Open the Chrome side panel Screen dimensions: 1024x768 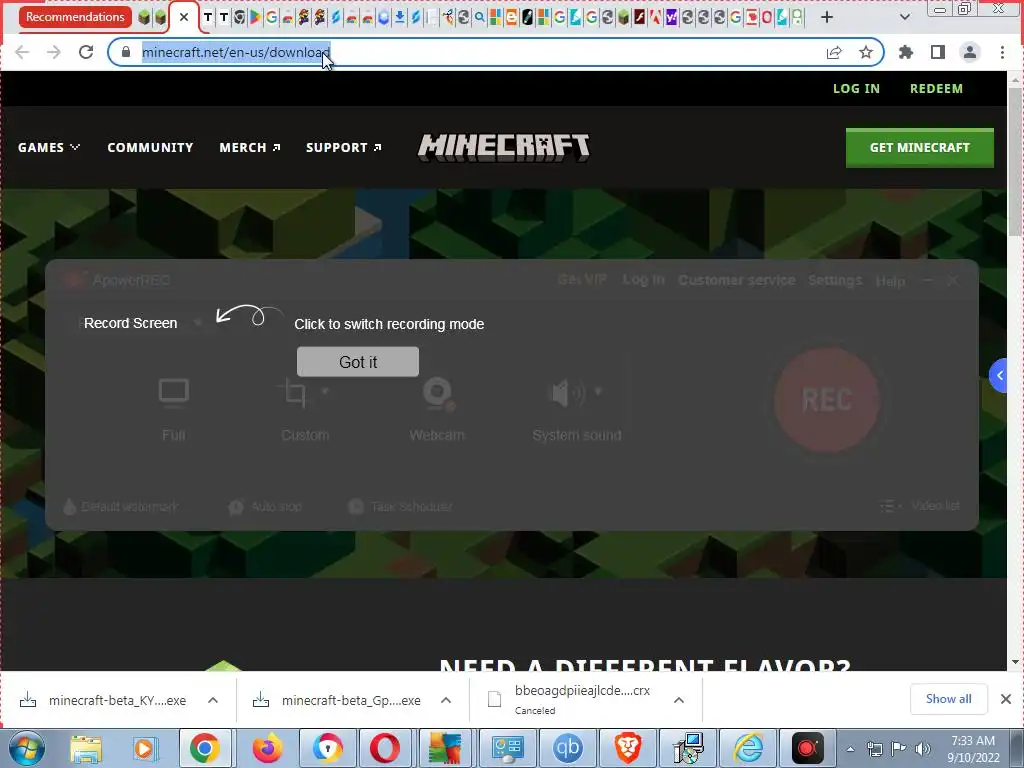click(938, 52)
